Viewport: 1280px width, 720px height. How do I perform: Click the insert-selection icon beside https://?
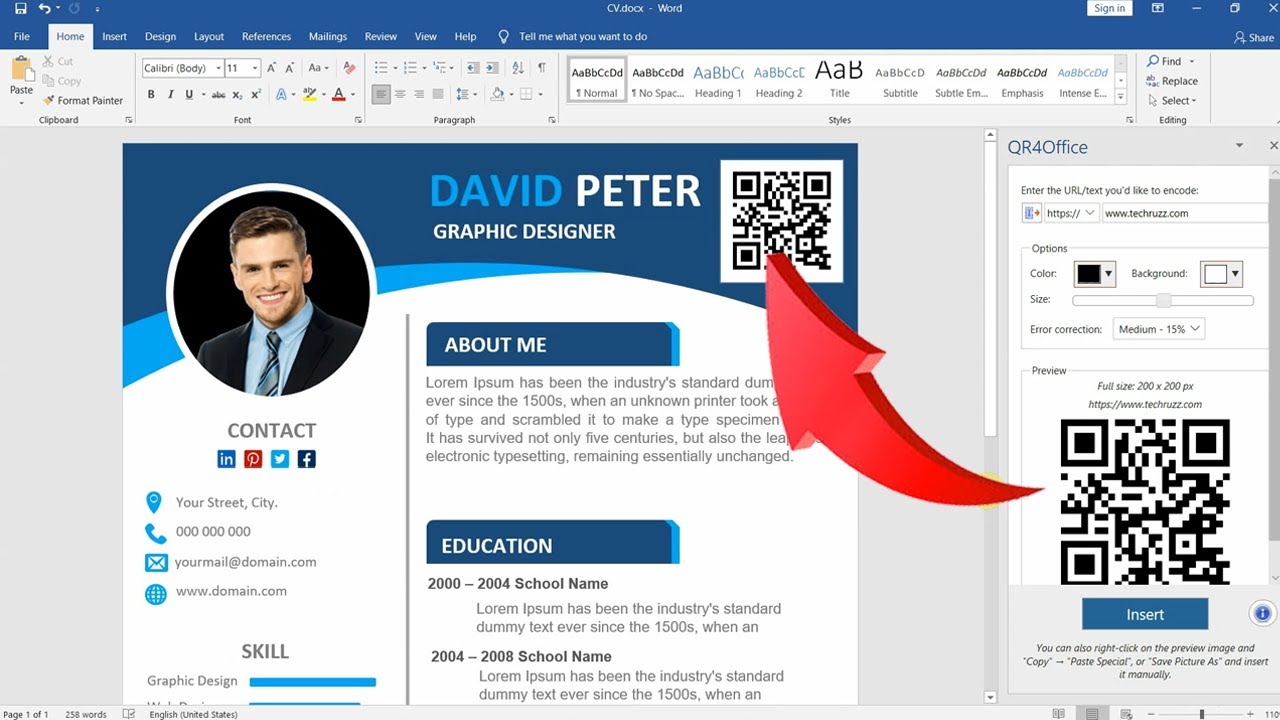point(1032,213)
